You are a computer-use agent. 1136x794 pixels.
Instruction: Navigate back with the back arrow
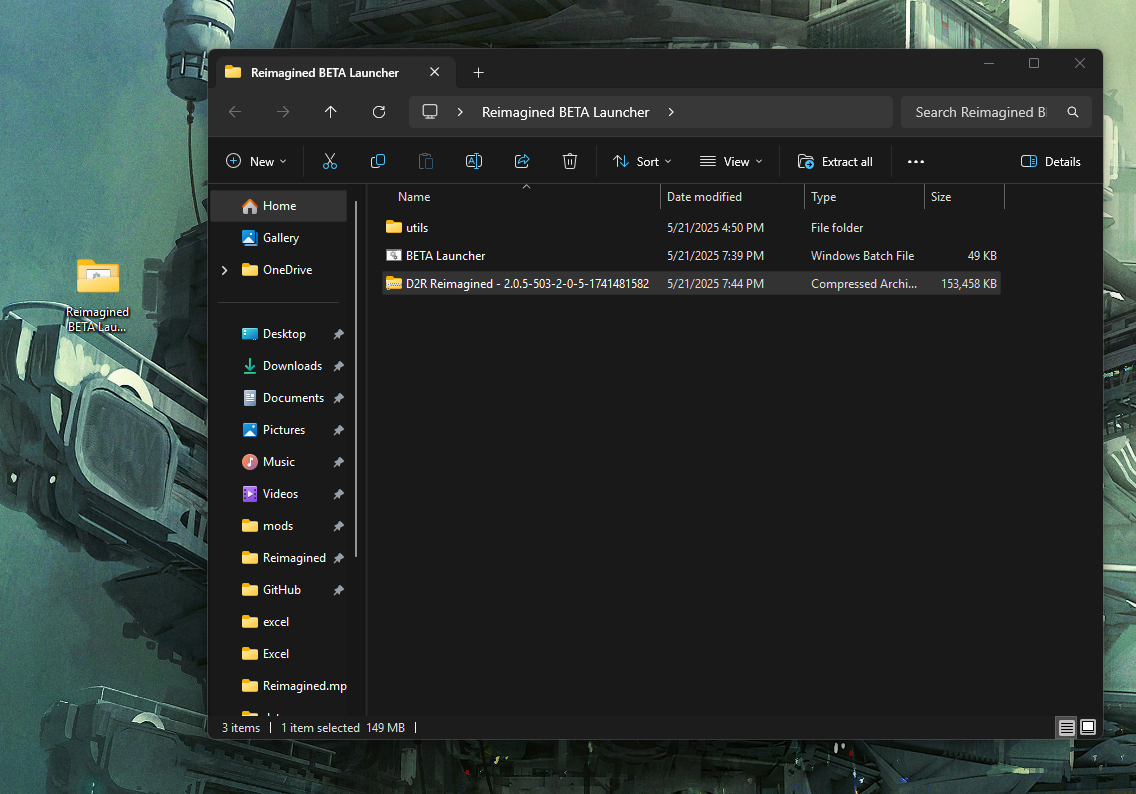(x=235, y=112)
